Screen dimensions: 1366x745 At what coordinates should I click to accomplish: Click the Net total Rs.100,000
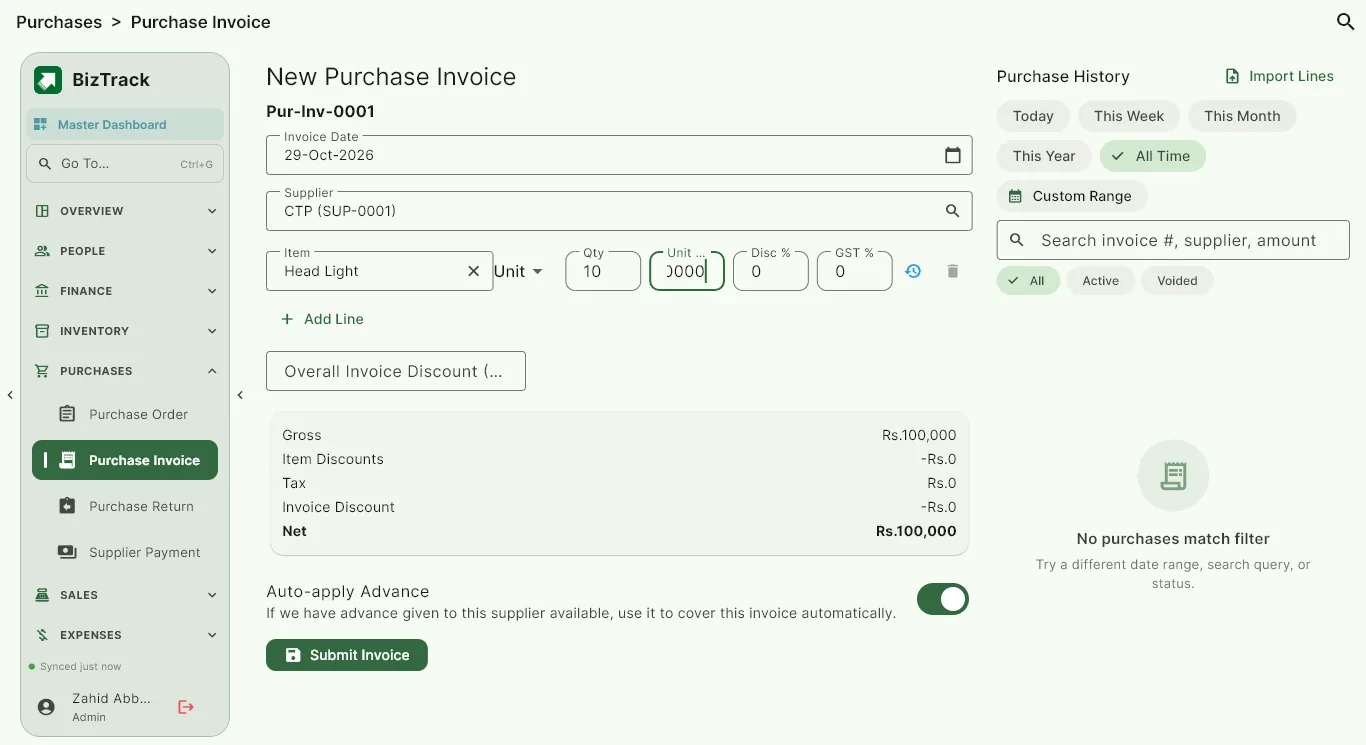coord(916,531)
